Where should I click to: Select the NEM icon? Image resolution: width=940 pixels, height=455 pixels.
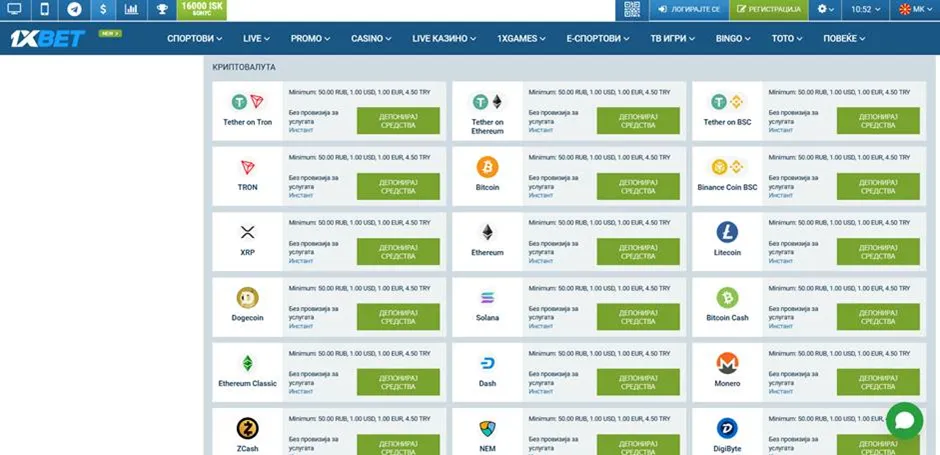(x=487, y=428)
